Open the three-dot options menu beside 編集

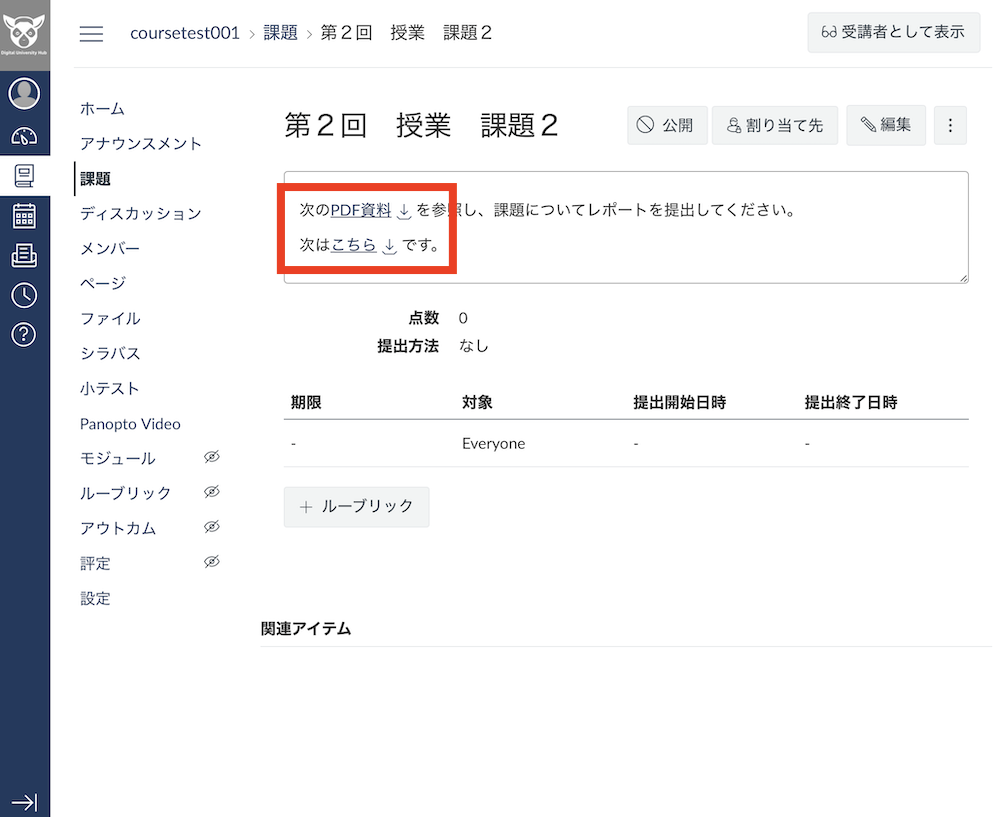950,125
